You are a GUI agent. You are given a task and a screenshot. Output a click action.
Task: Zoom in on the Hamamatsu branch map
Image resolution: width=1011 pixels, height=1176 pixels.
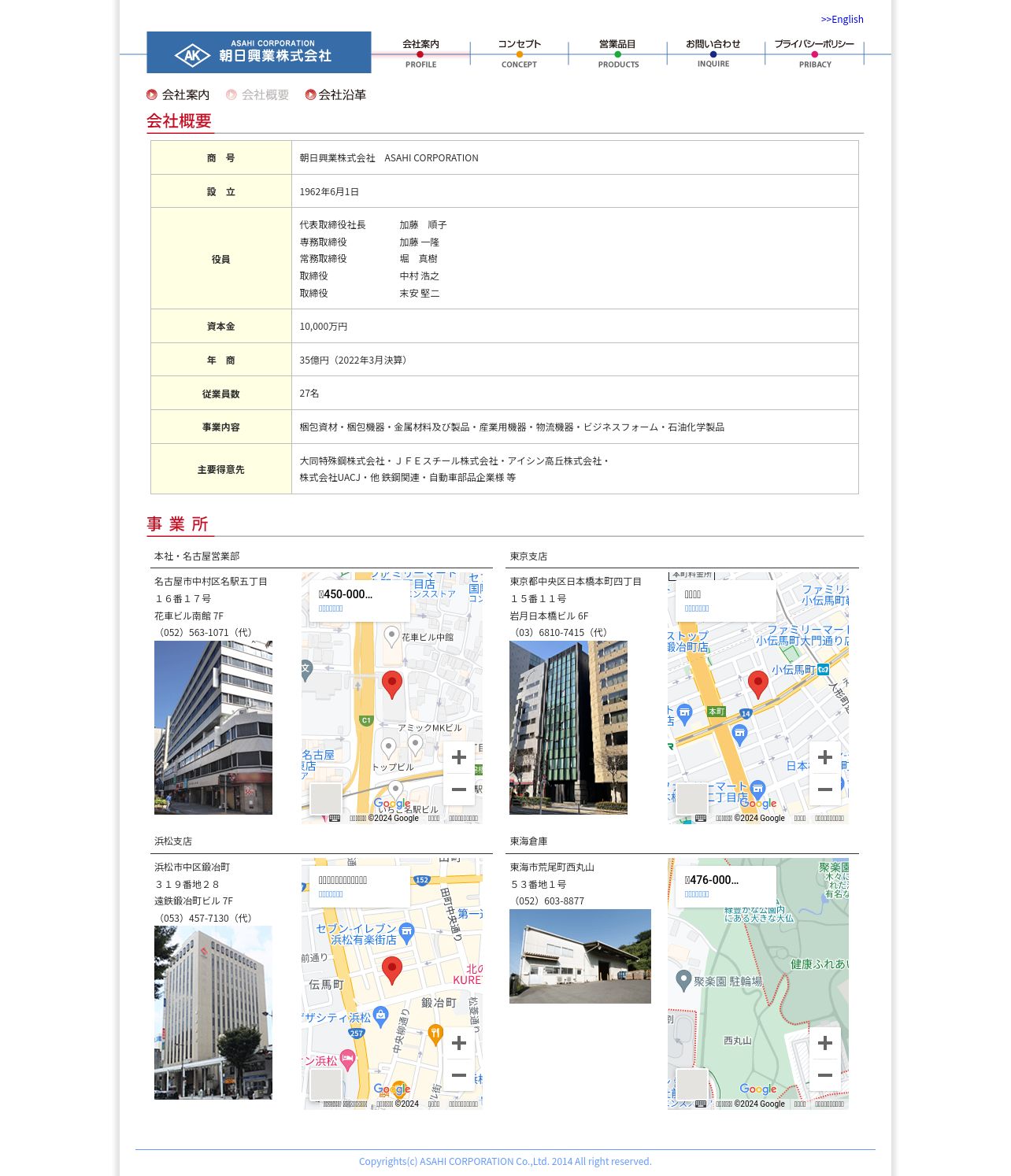pos(459,1043)
